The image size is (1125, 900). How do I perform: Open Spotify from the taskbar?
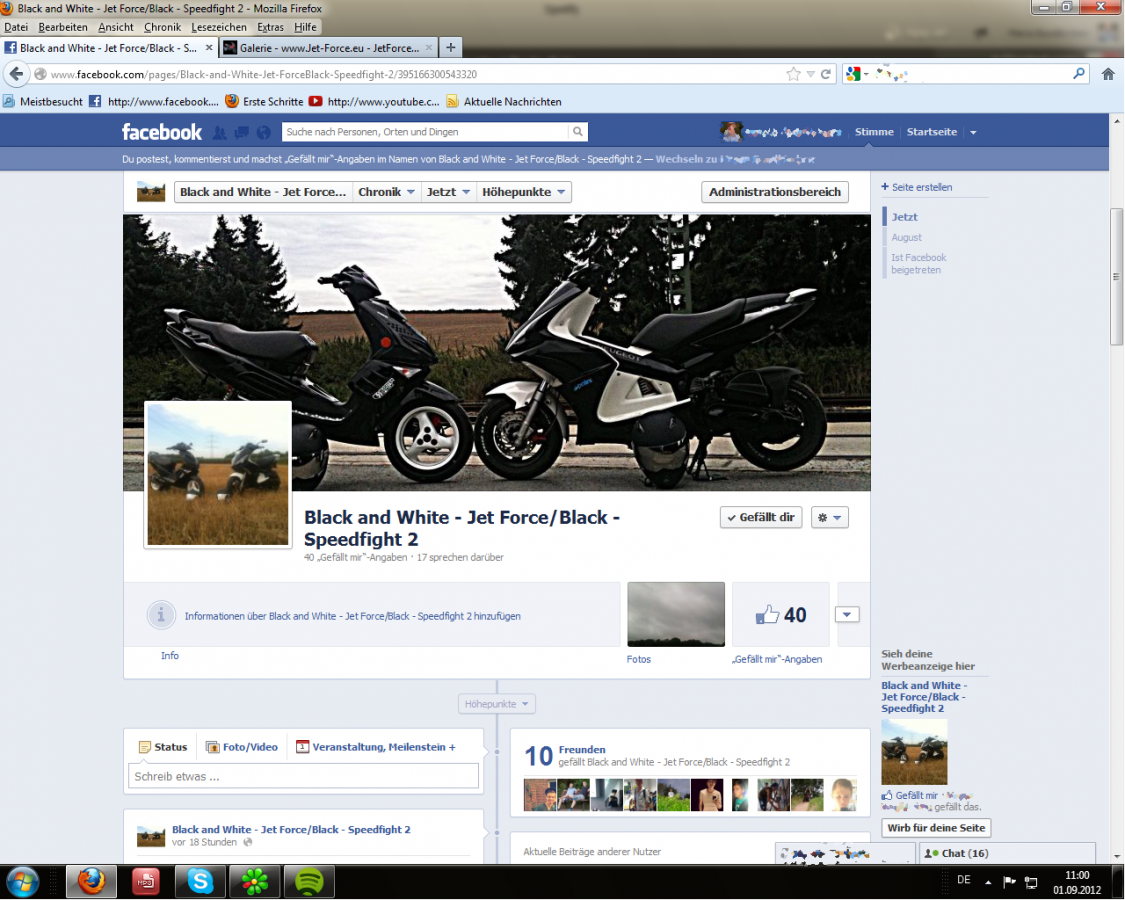pyautogui.click(x=309, y=881)
